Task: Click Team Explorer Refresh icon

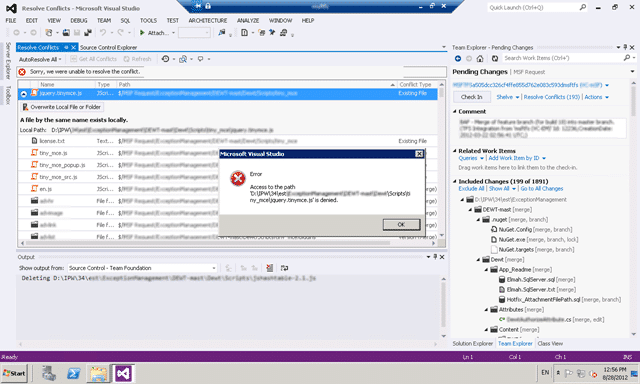Action: click(495, 58)
